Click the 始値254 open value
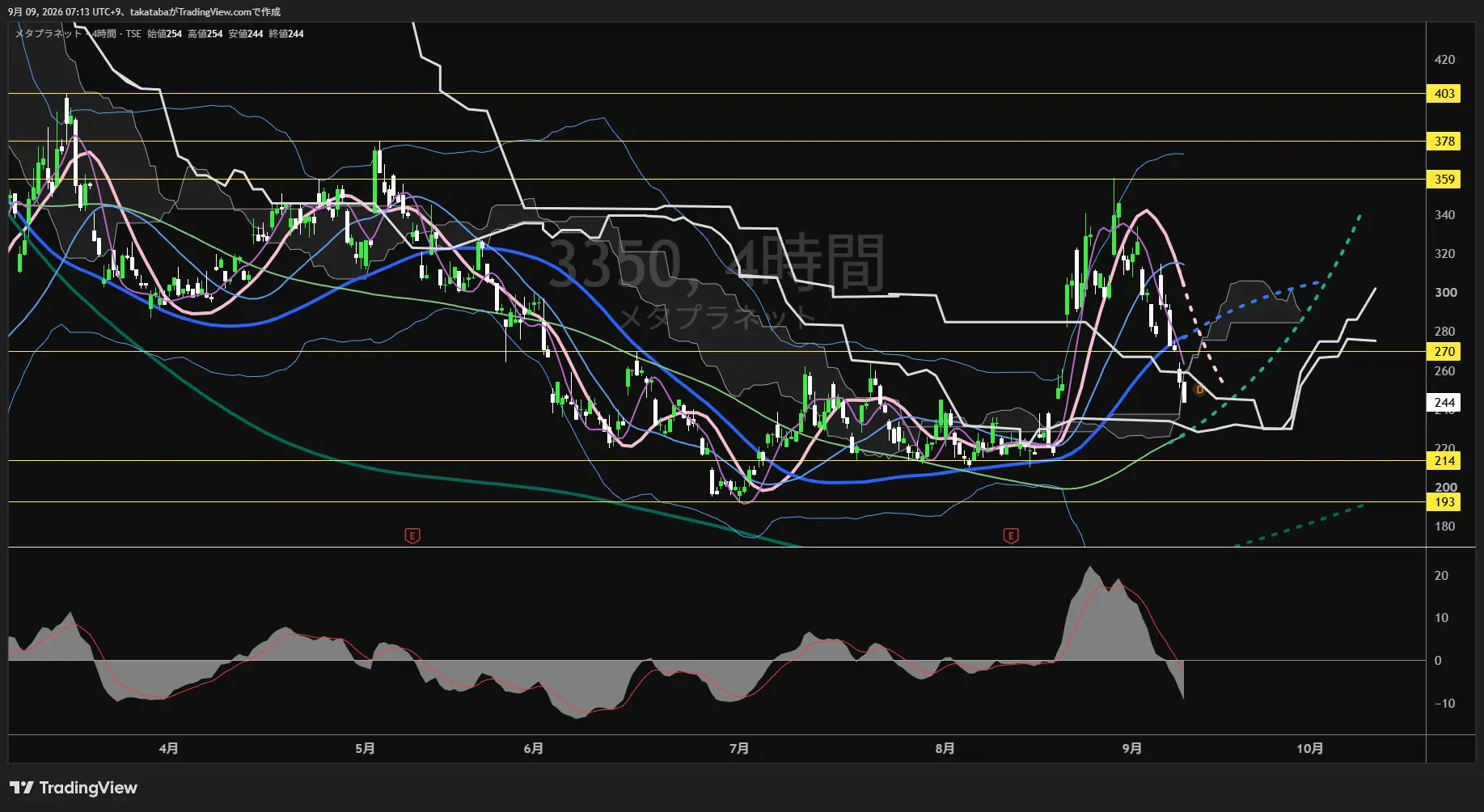This screenshot has height=812, width=1484. 164,34
